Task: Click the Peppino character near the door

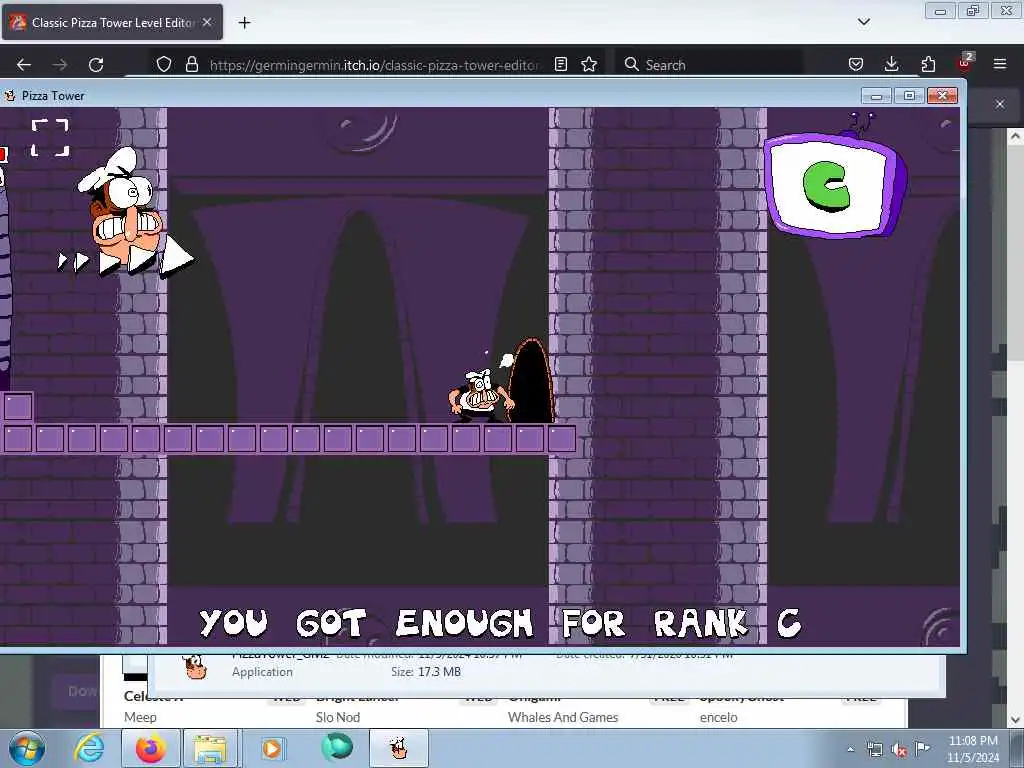Action: click(x=480, y=395)
